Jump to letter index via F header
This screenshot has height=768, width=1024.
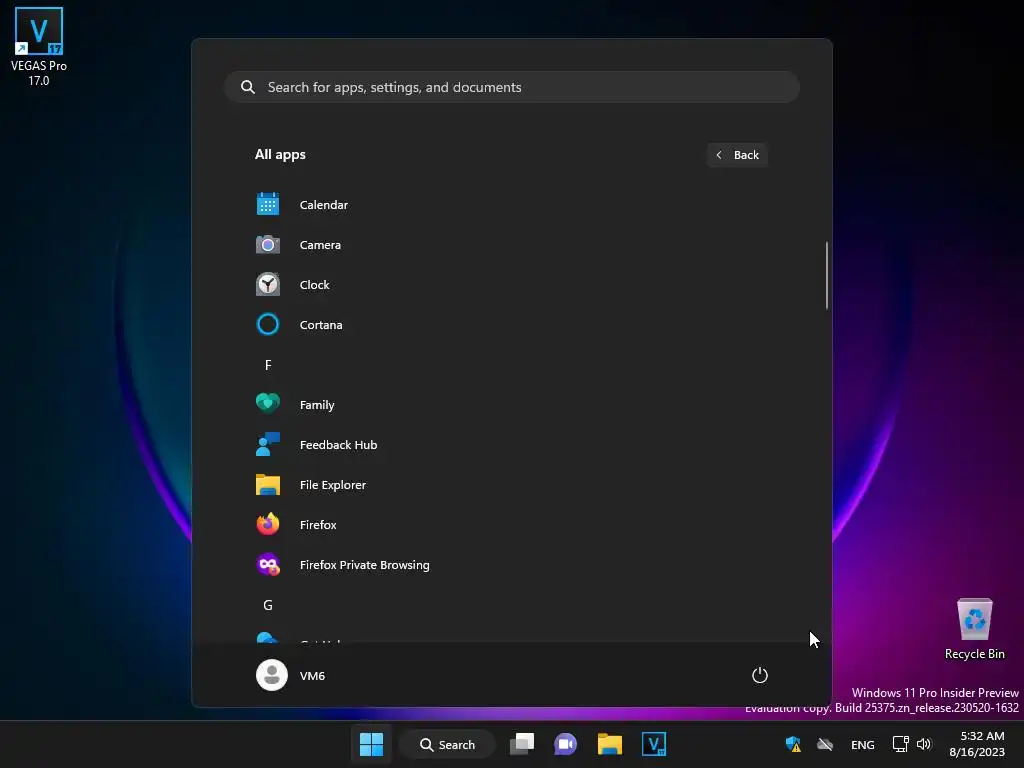pos(268,365)
